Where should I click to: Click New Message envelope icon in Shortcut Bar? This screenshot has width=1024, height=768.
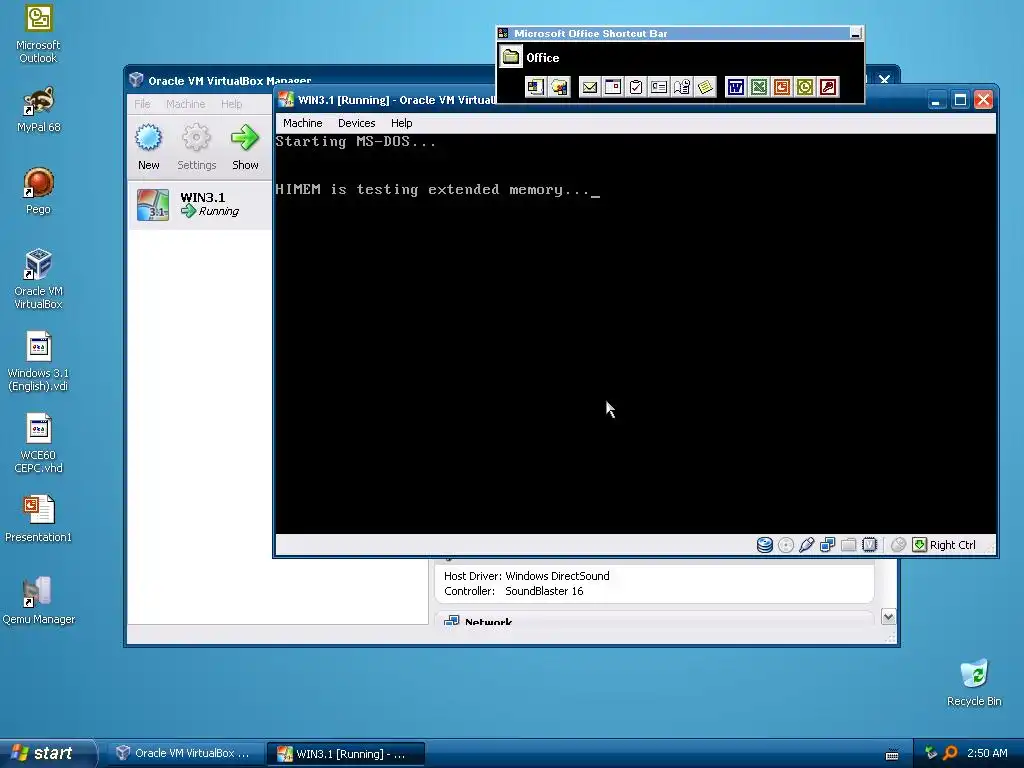coord(590,87)
